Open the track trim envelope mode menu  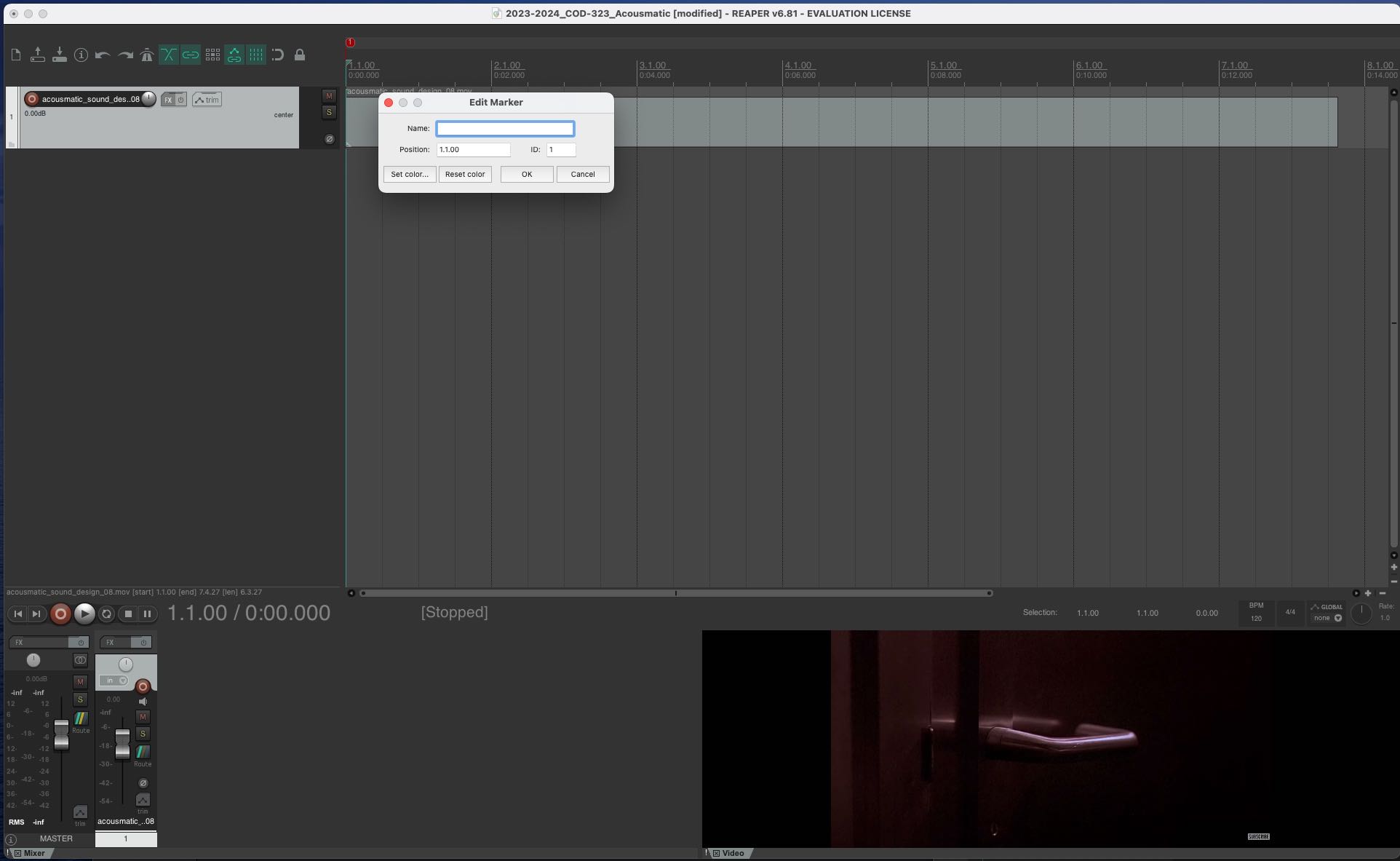point(207,100)
